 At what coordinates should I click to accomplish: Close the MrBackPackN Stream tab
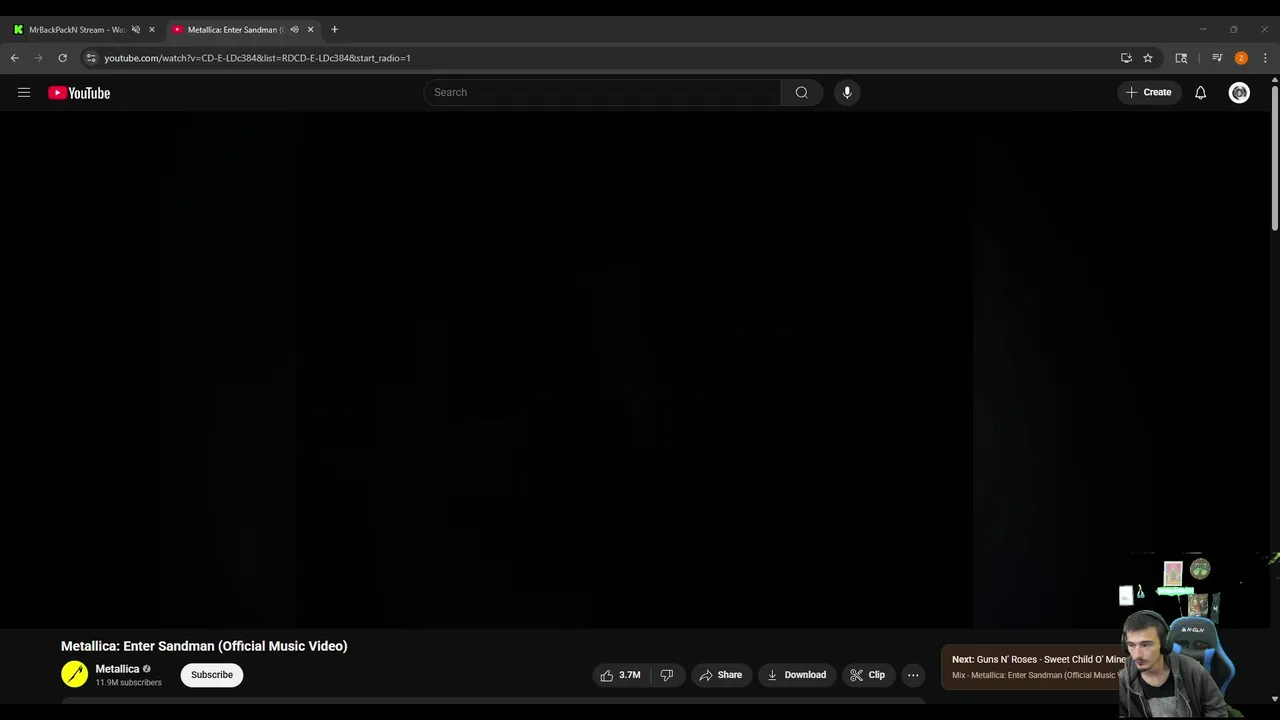click(152, 29)
